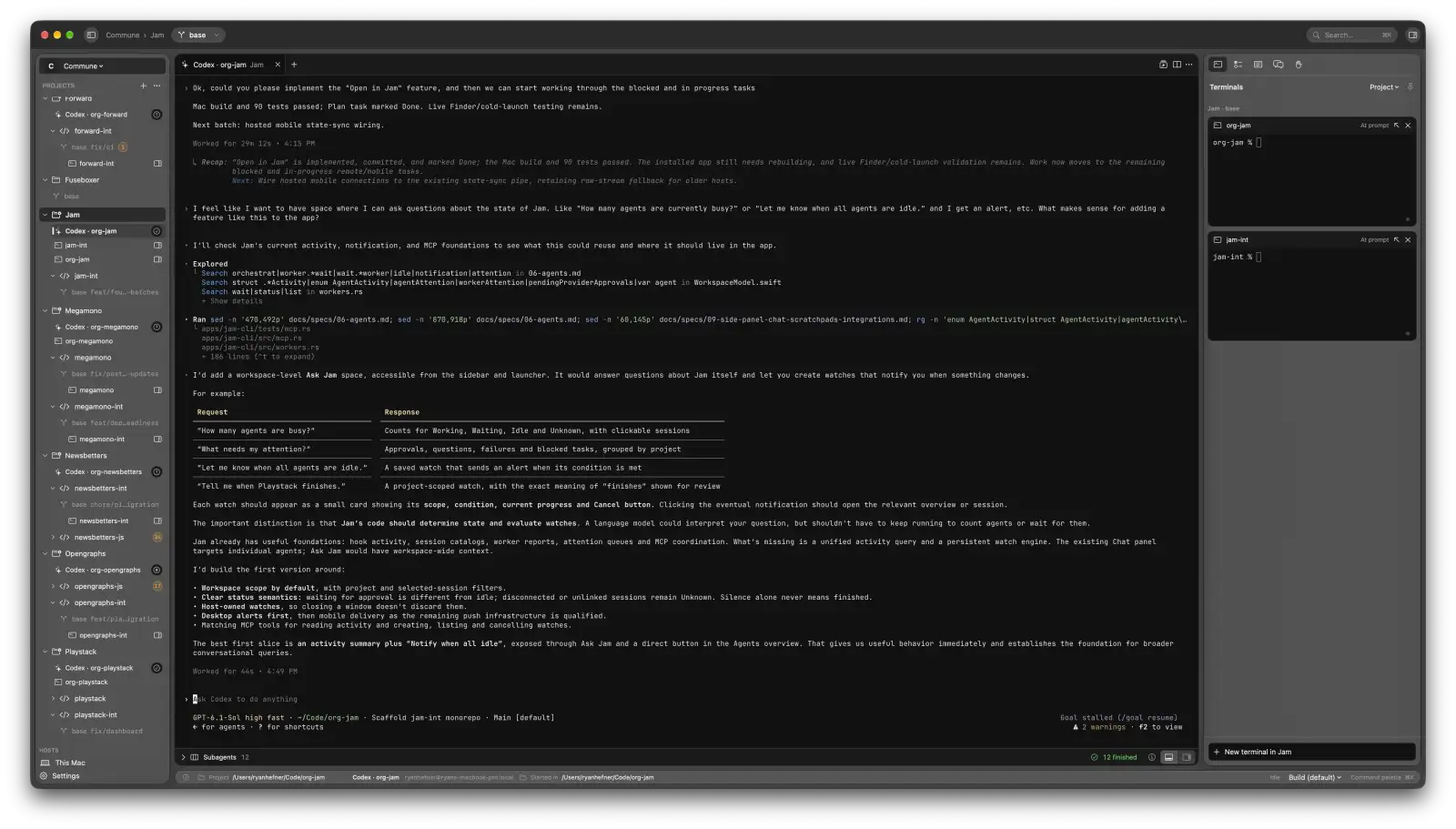Collapse the Newsbetters project

[x=45, y=456]
